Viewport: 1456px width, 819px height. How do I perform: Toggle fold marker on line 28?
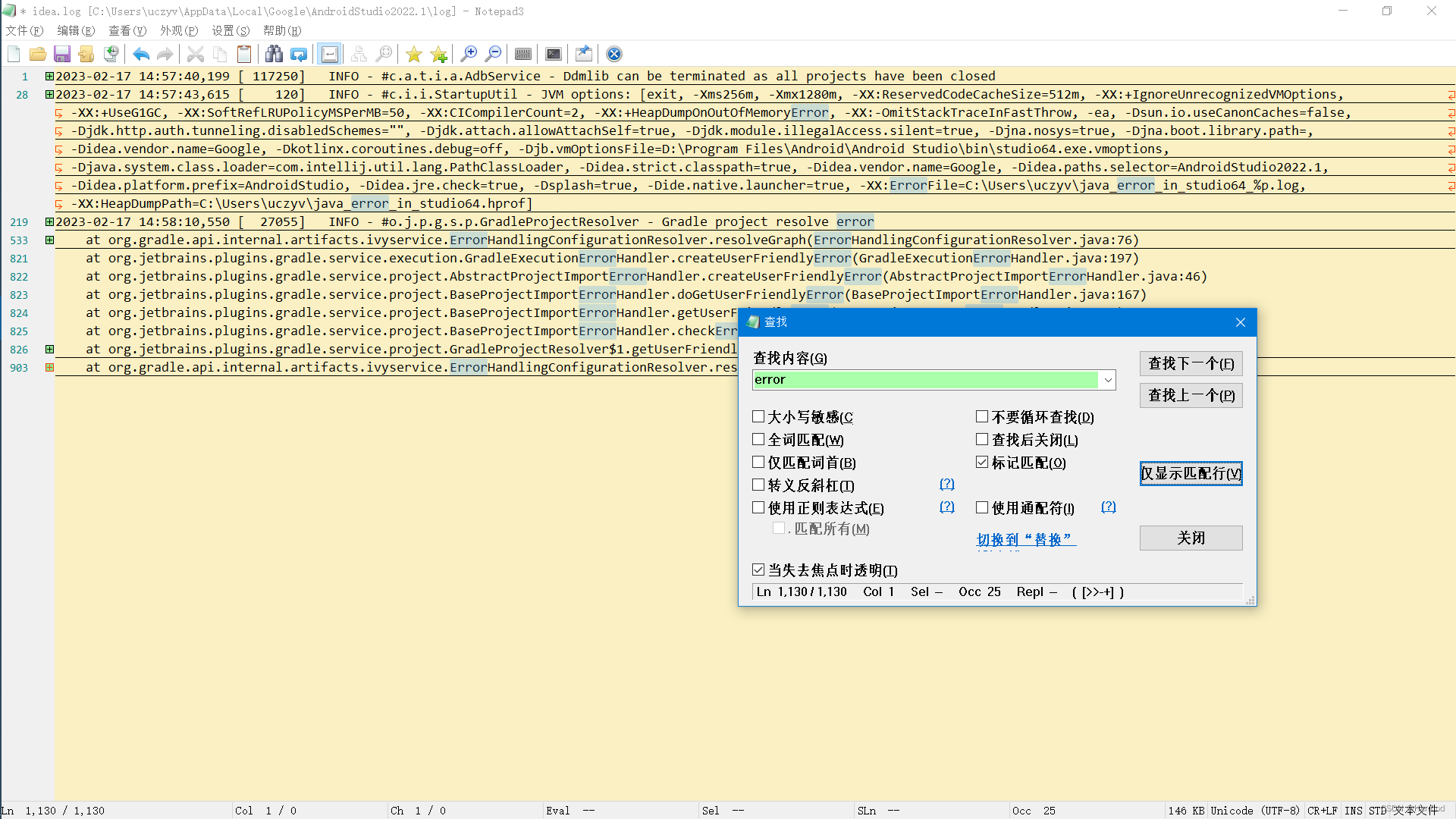tap(49, 94)
